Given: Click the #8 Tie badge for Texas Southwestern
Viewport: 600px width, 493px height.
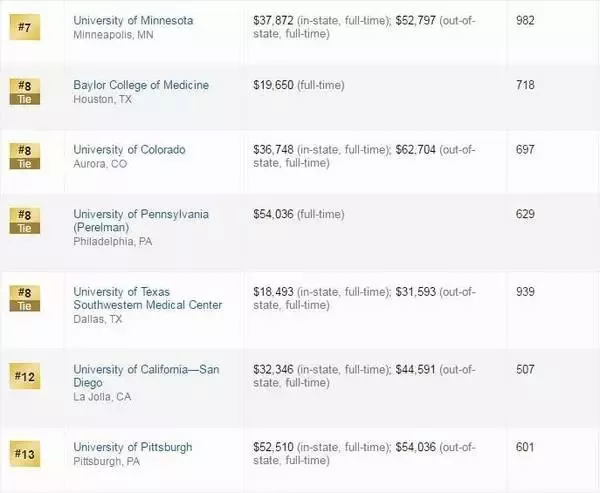Looking at the screenshot, I should pyautogui.click(x=24, y=299).
